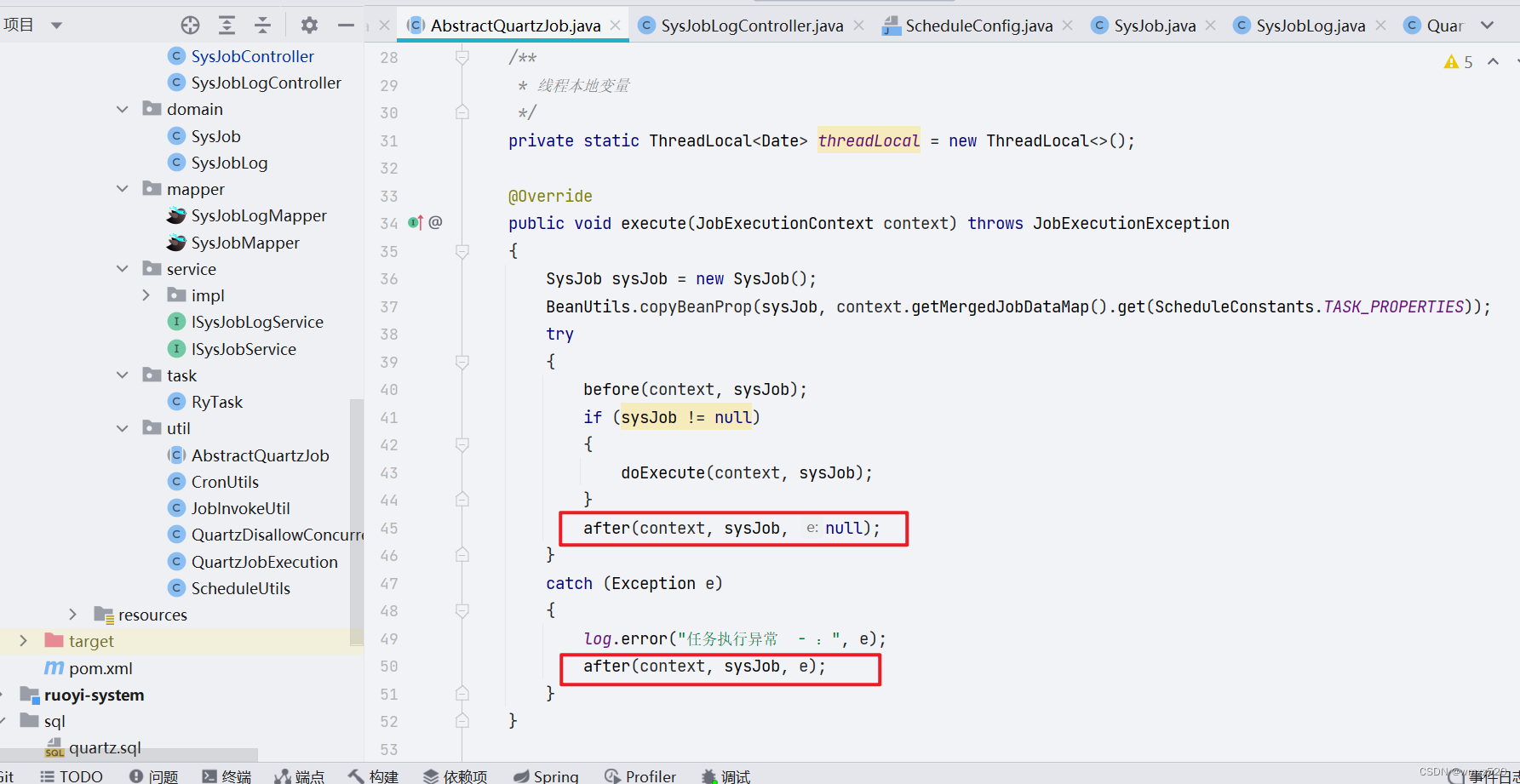Collapse the domain folder

(123, 109)
